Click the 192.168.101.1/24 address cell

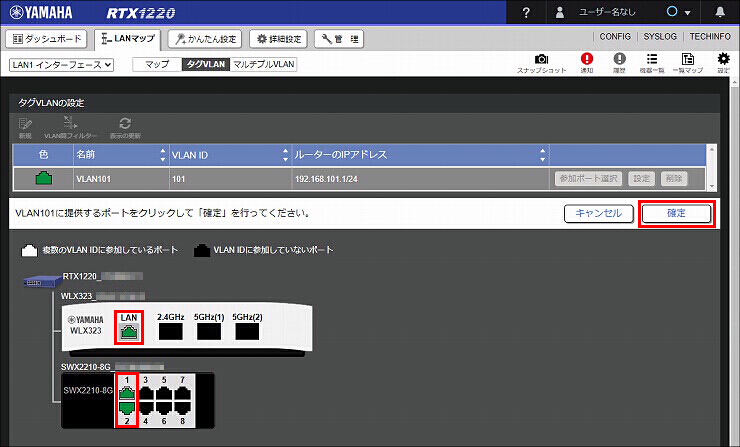pos(420,179)
